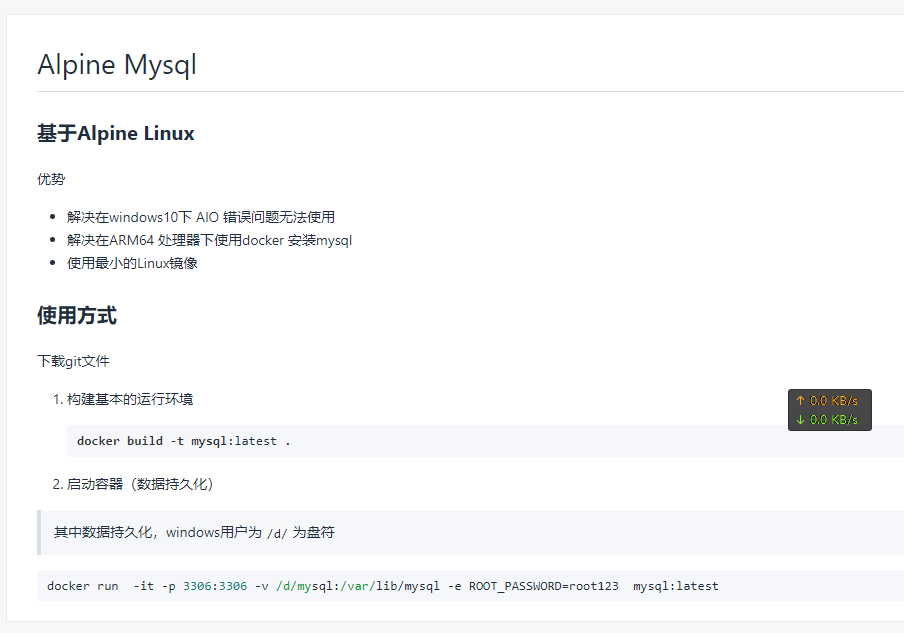Screen dimensions: 904x633
Task: Click the 优势 paragraph text
Action: click(x=51, y=179)
